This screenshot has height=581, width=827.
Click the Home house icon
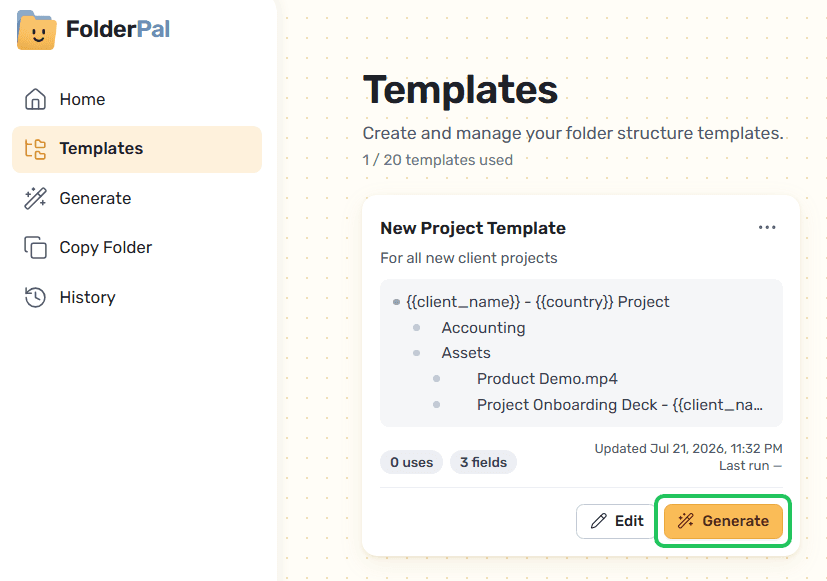coord(35,99)
